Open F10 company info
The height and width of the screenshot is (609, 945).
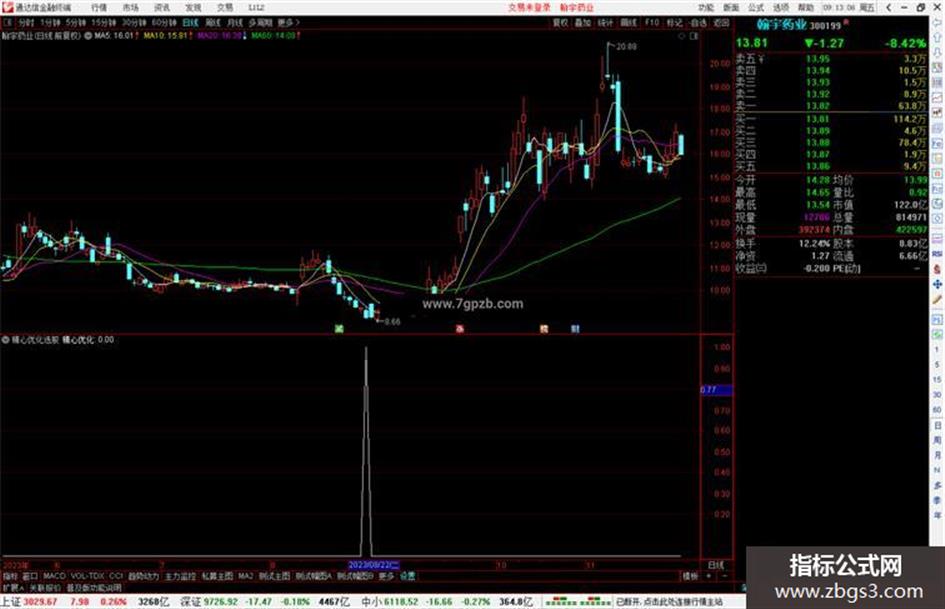tap(651, 22)
